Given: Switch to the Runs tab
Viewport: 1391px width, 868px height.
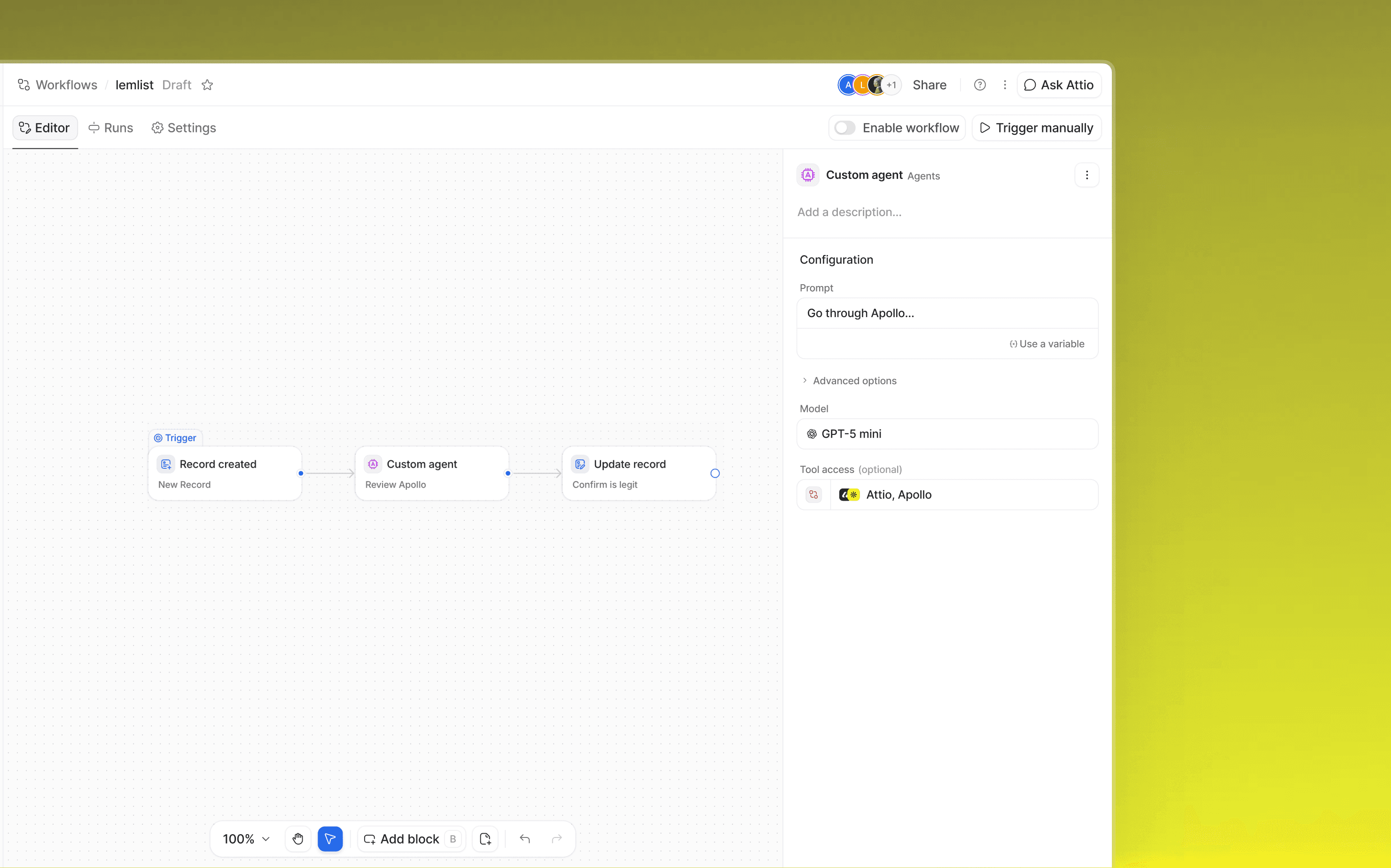Looking at the screenshot, I should tap(111, 127).
